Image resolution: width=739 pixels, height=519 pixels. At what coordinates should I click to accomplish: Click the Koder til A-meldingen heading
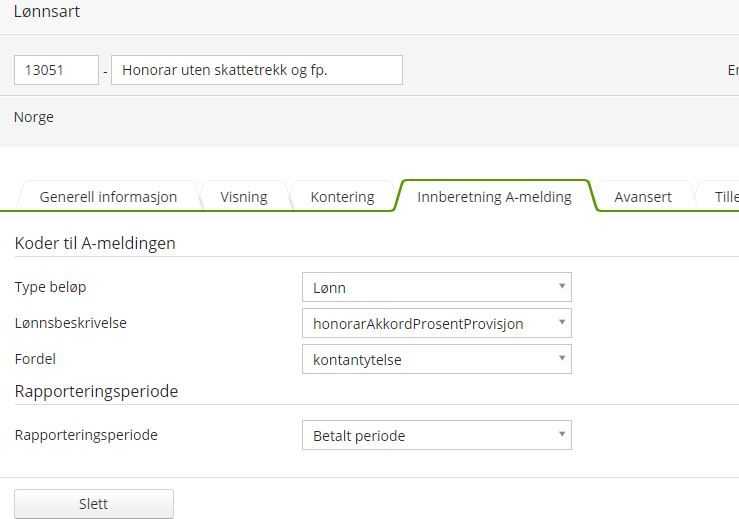[x=95, y=243]
